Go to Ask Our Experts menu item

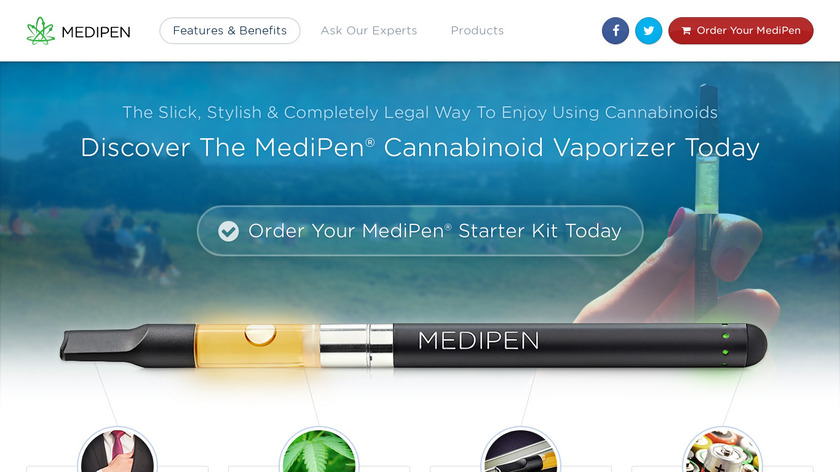click(369, 31)
